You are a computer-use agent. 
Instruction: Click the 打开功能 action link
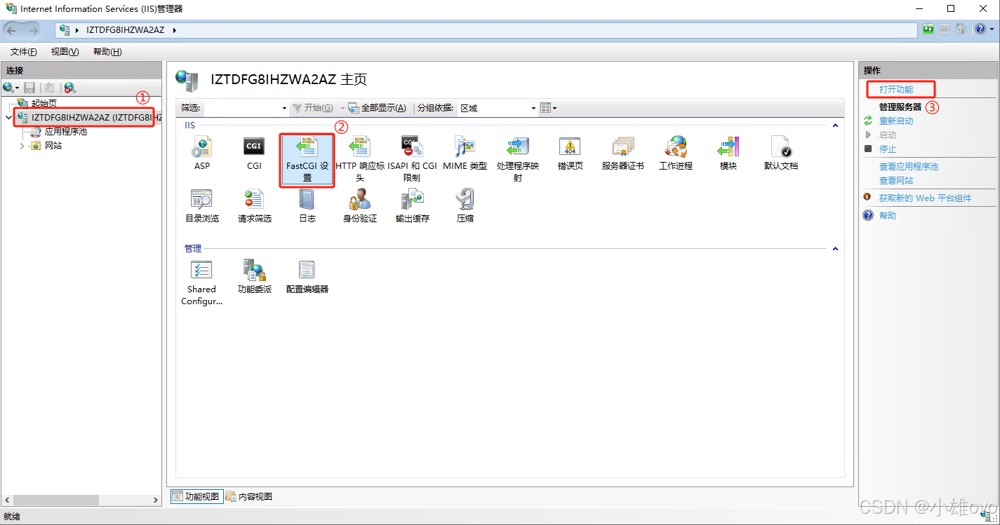click(x=896, y=89)
